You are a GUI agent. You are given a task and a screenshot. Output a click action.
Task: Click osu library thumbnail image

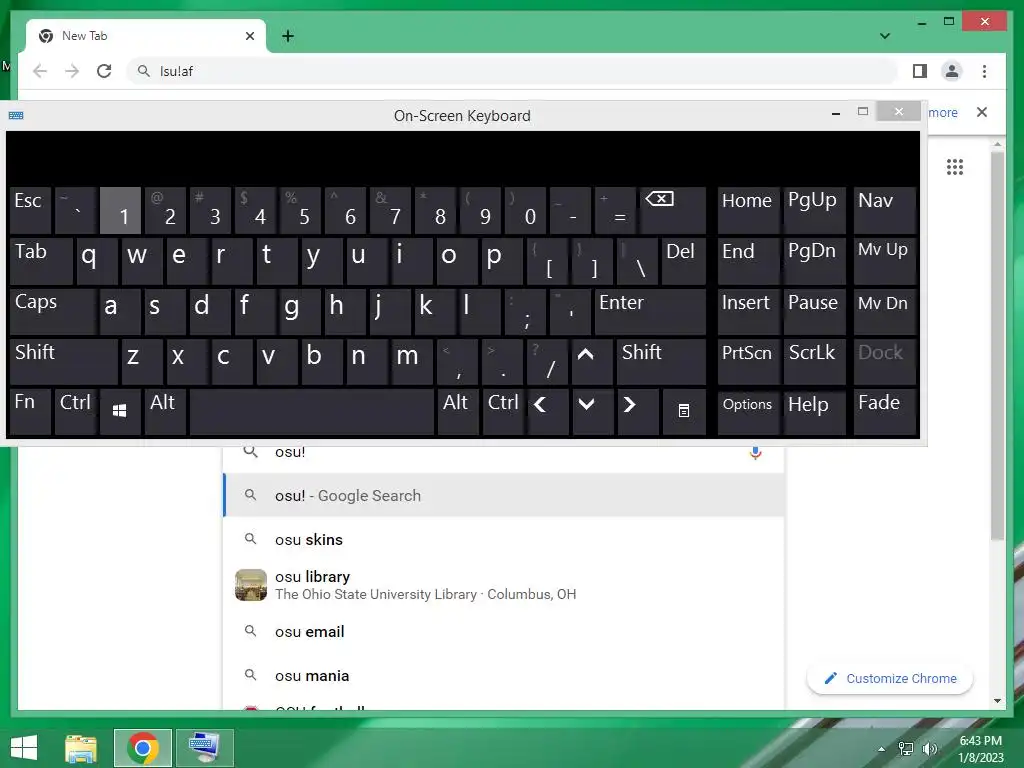251,584
